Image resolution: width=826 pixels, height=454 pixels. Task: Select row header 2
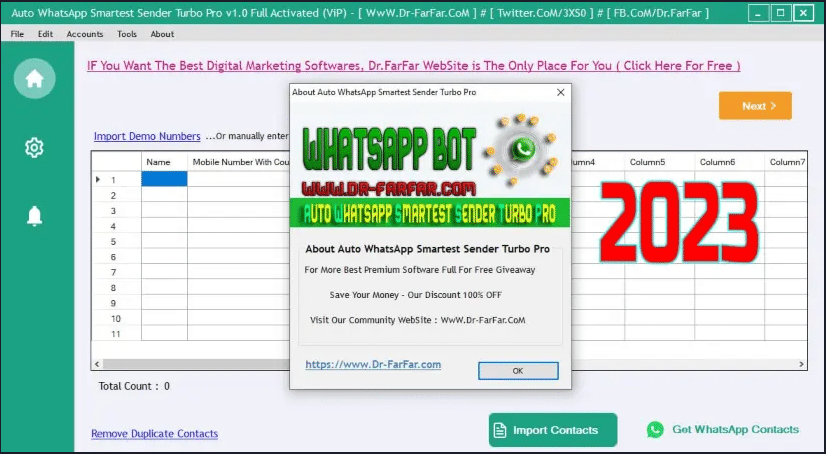(116, 195)
